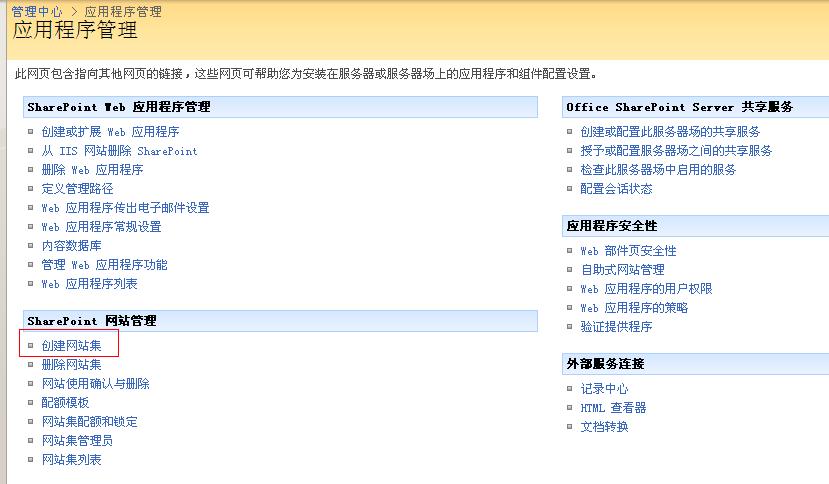This screenshot has height=484, width=829.
Task: Open Web 应用程序的策略 link
Action: [634, 308]
